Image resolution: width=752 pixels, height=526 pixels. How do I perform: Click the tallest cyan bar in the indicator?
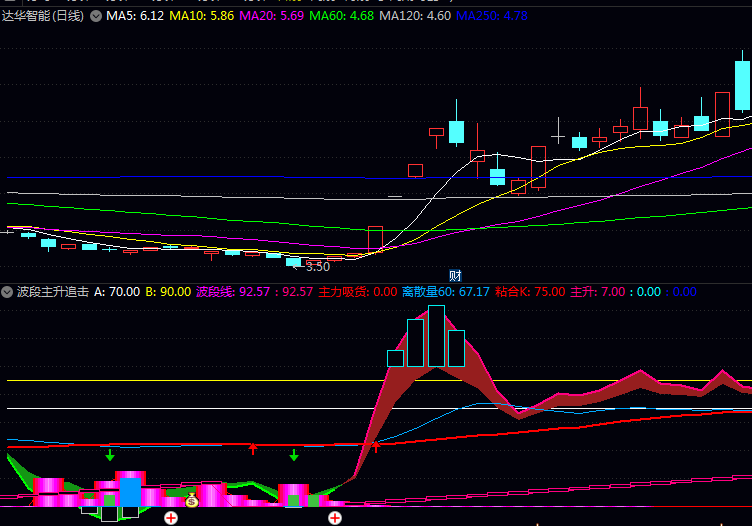coord(436,336)
